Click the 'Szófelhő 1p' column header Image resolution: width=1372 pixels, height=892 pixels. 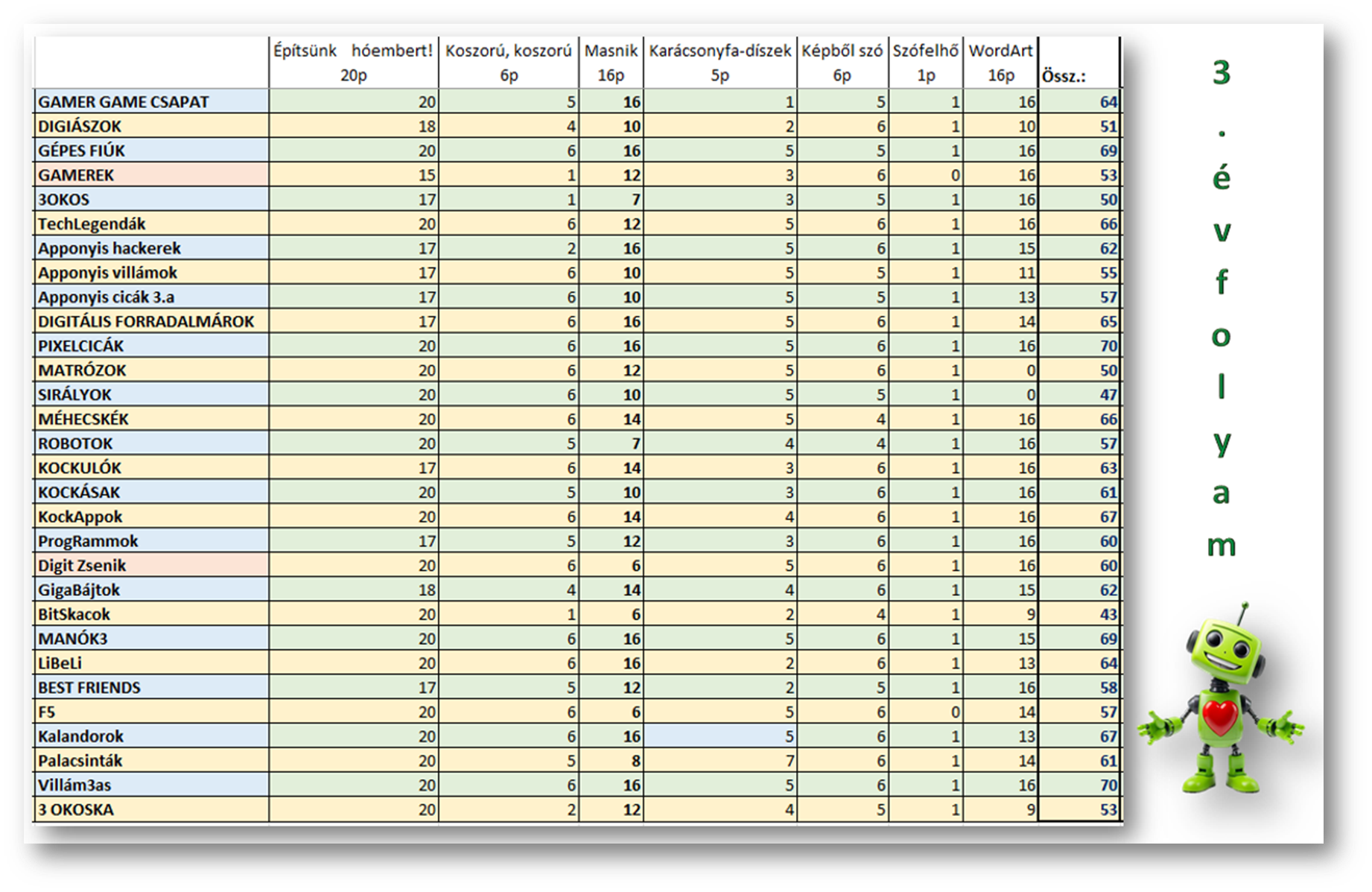pyautogui.click(x=925, y=63)
